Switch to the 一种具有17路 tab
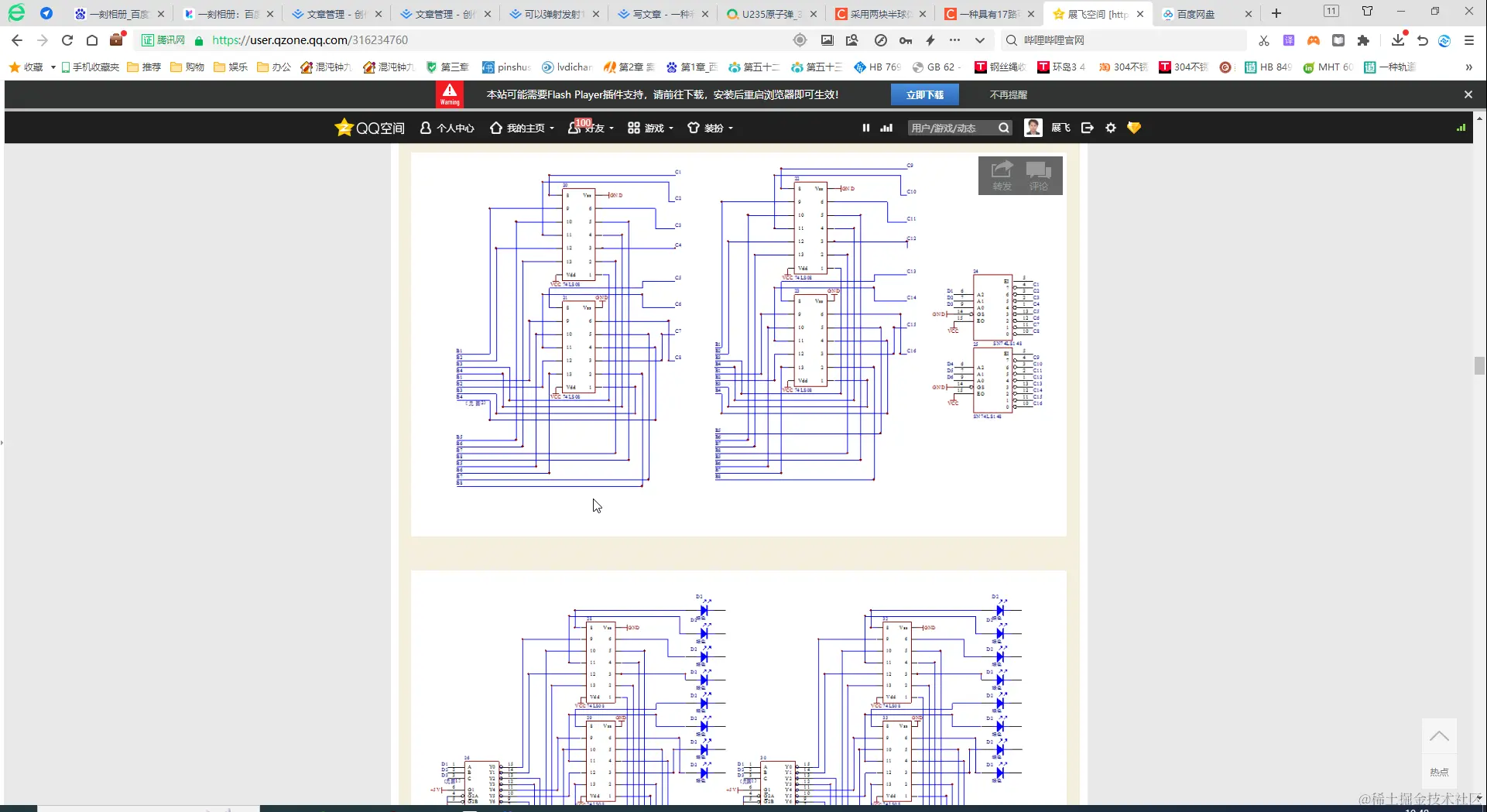The width and height of the screenshot is (1487, 812). [x=988, y=14]
